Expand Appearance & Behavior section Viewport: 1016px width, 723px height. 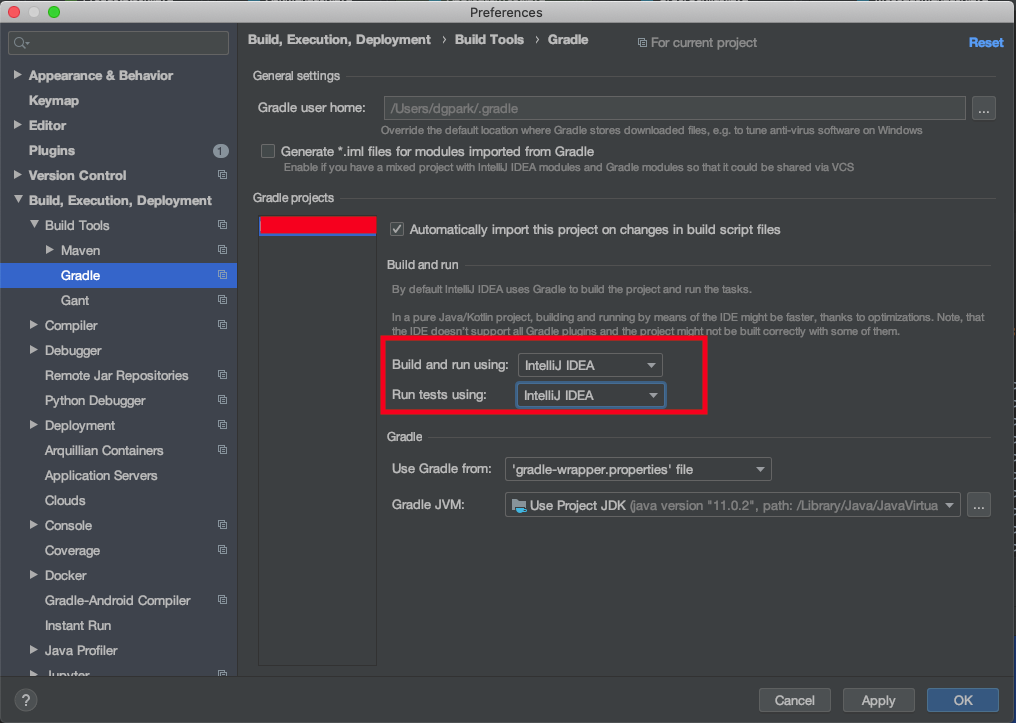pyautogui.click(x=17, y=75)
